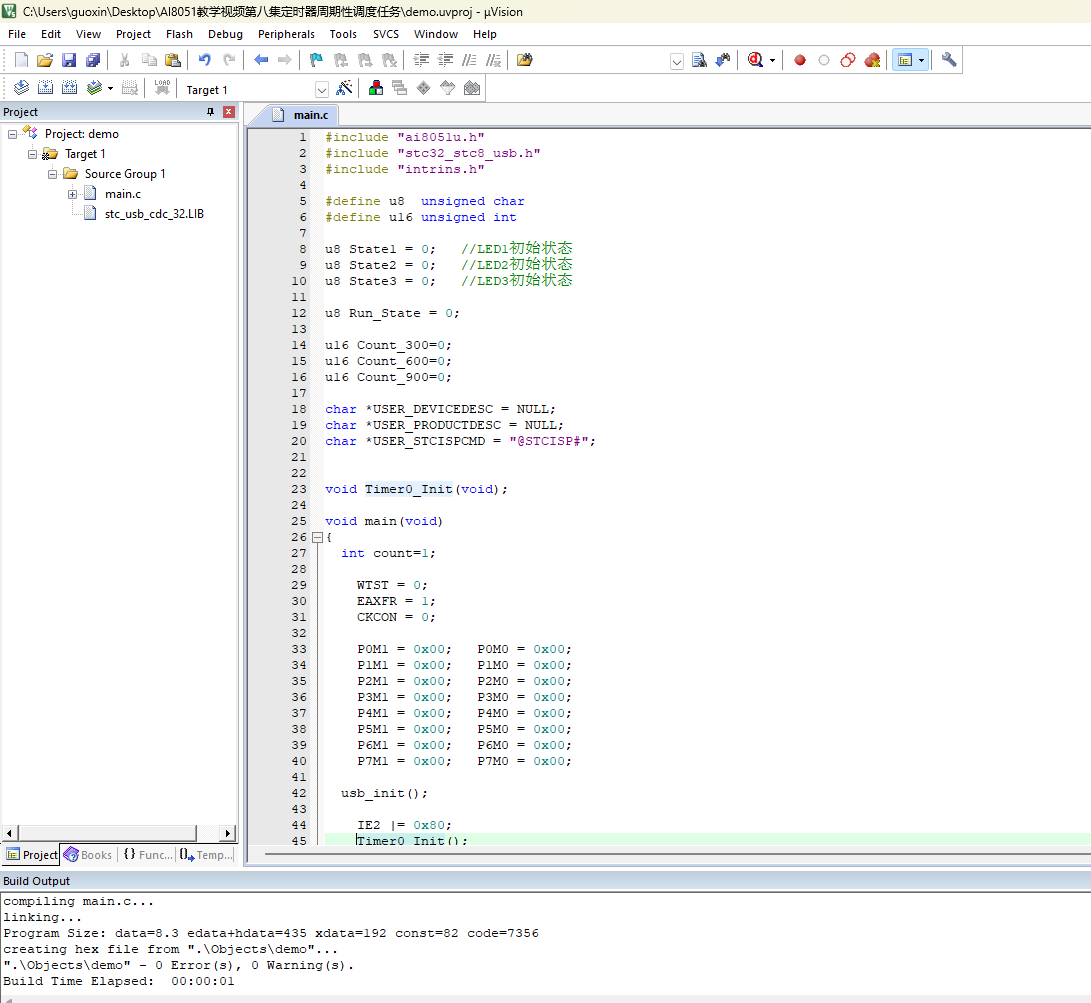Viewport: 1091px width, 1003px height.
Task: Click the Paste icon
Action: tap(173, 60)
